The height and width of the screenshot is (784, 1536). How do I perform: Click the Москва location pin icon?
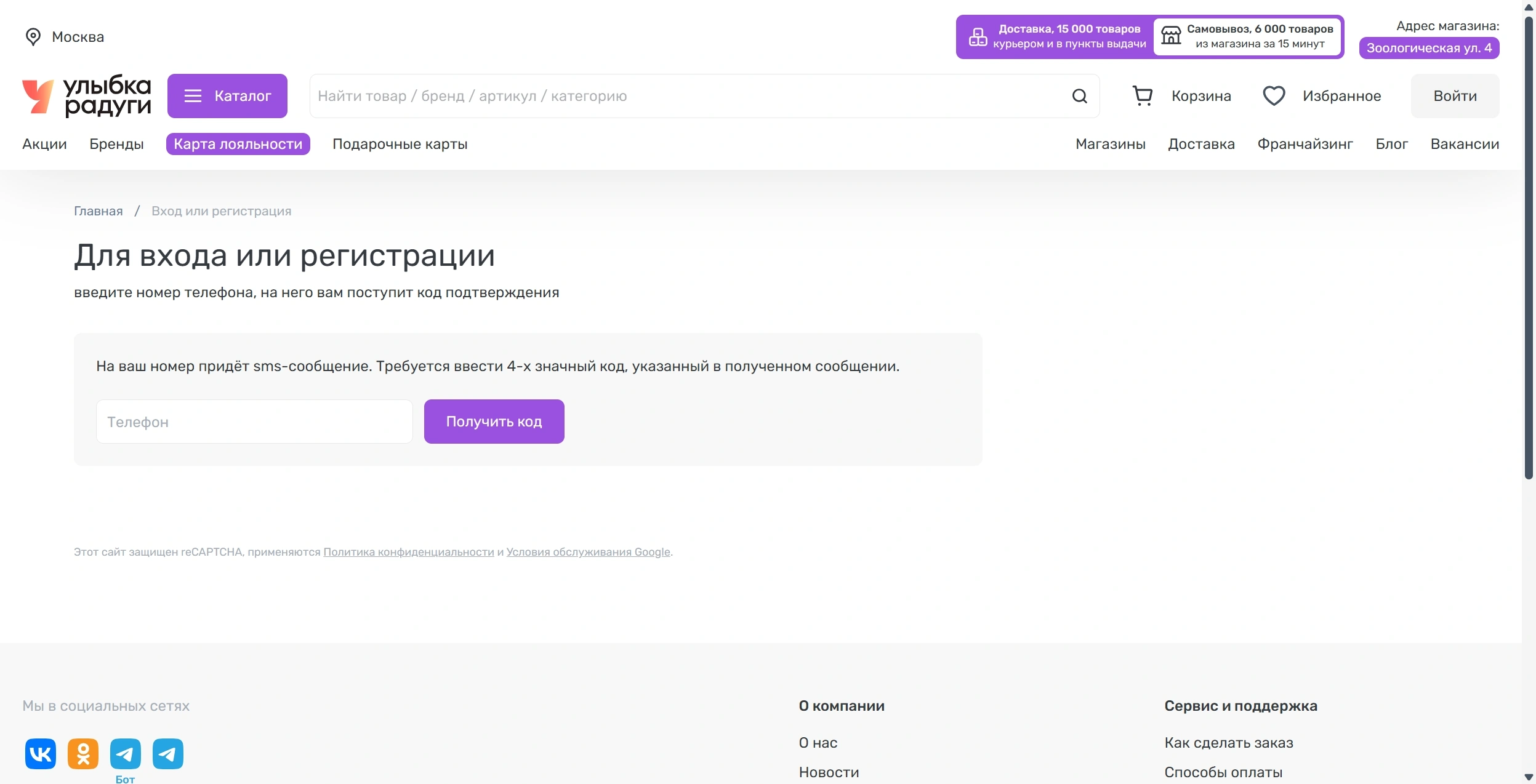(x=33, y=37)
